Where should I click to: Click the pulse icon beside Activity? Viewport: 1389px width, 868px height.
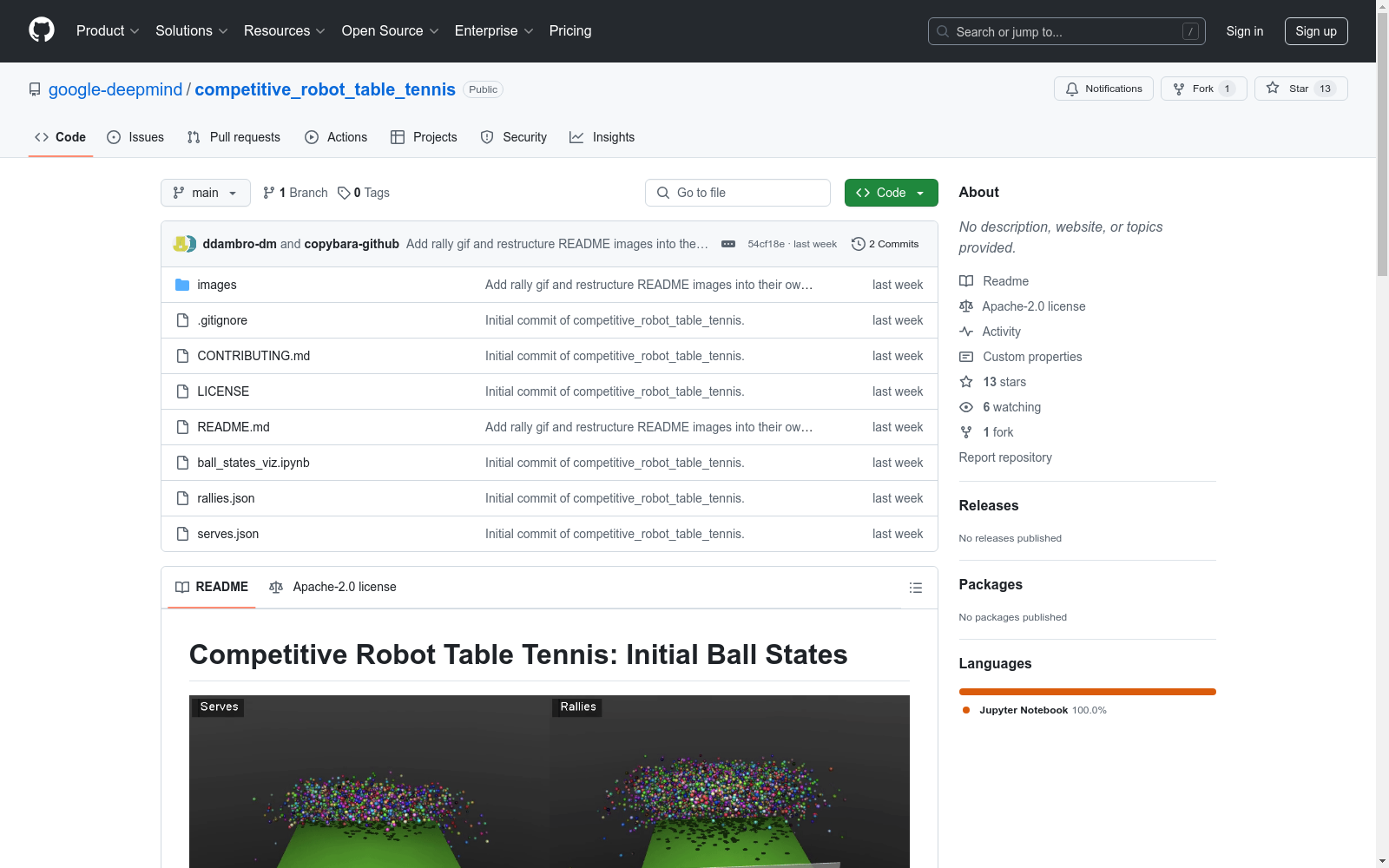click(x=966, y=332)
